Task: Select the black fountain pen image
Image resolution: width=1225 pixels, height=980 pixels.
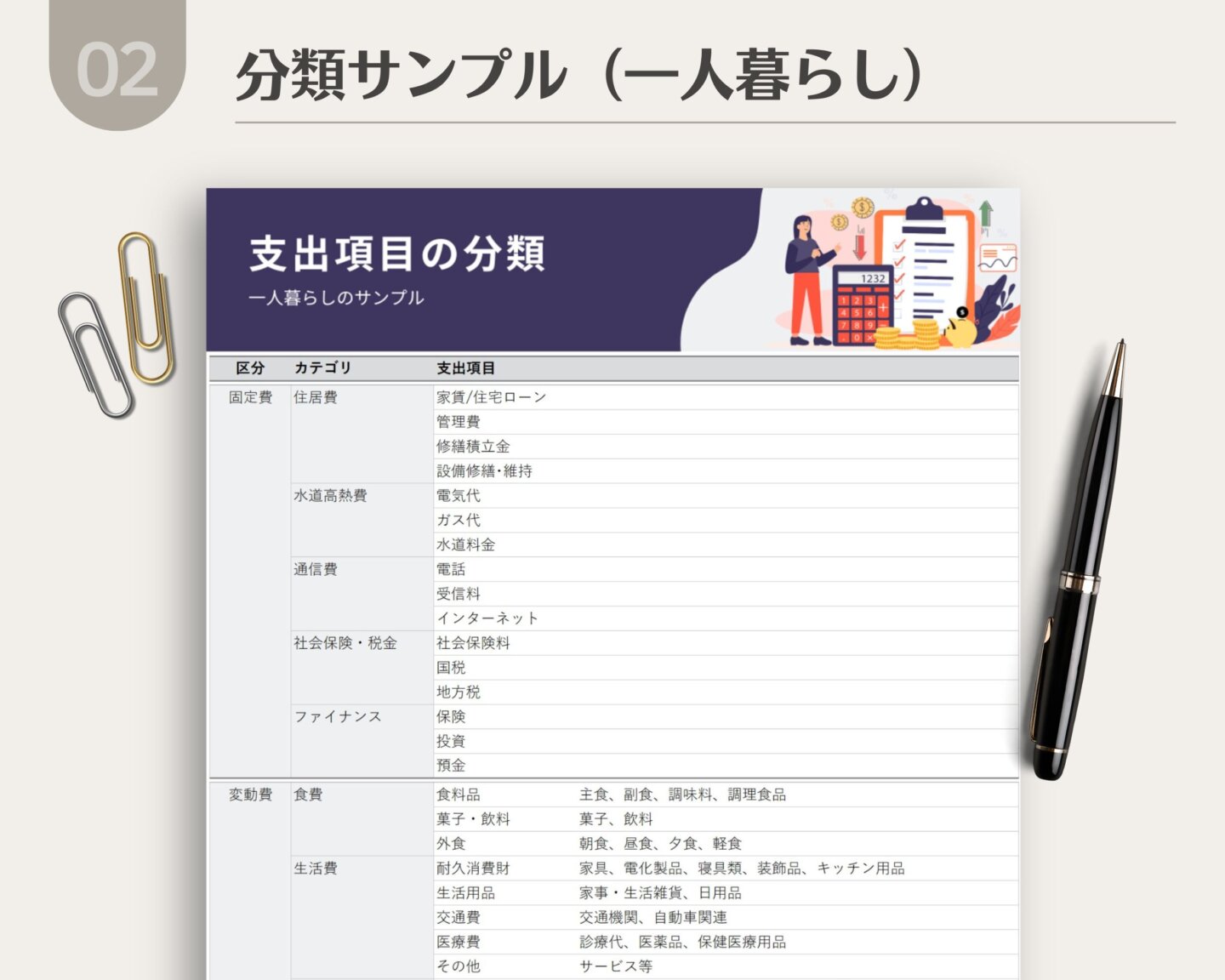Action: 1080,561
